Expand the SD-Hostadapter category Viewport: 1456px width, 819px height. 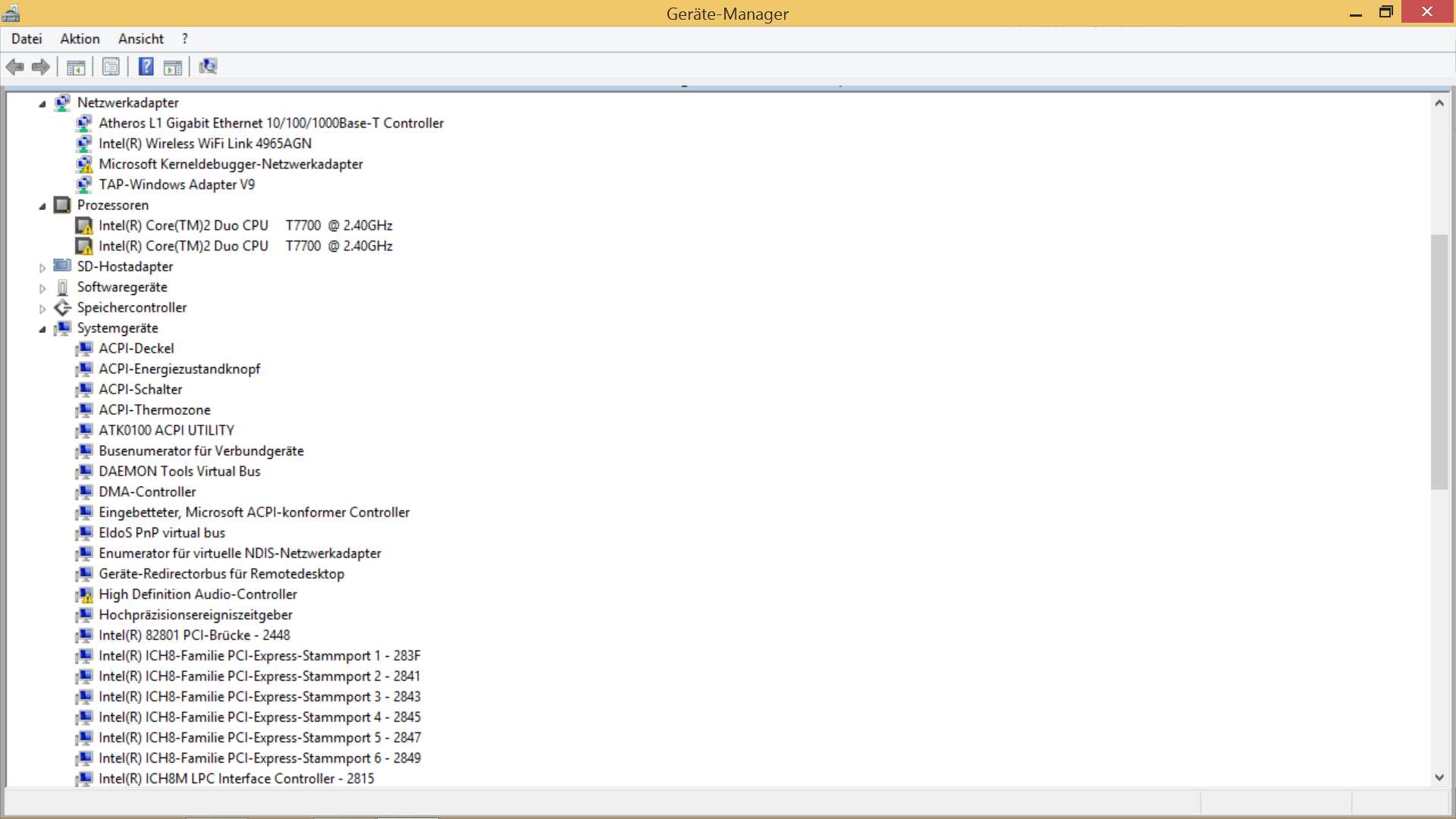click(x=42, y=267)
